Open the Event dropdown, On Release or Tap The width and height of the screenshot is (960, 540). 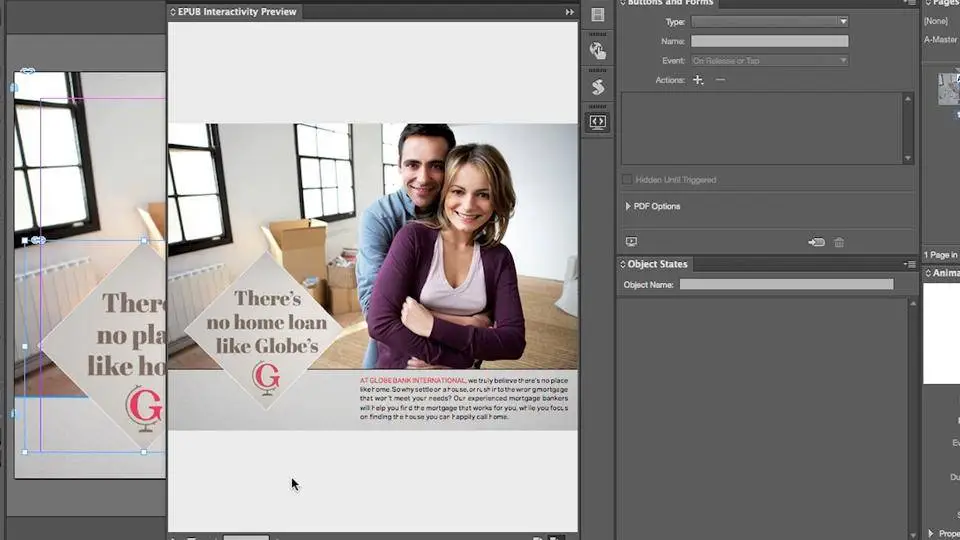770,61
